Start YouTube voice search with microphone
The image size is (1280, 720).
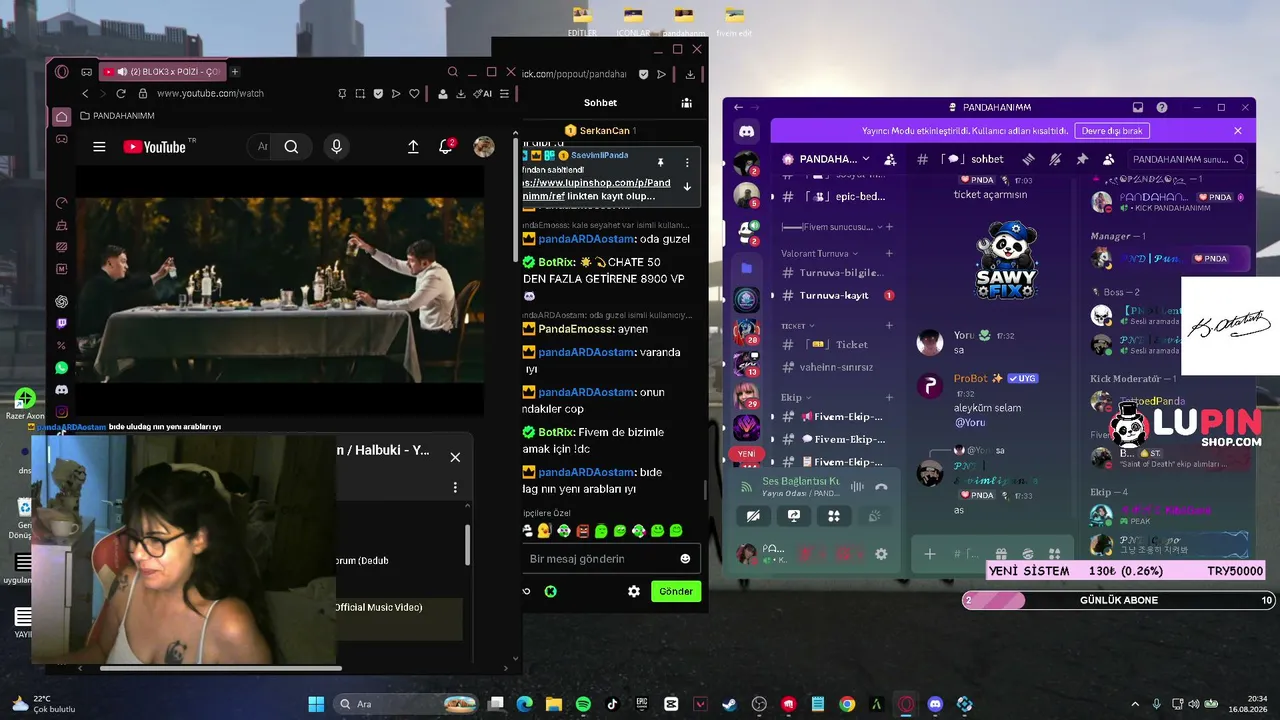coord(336,147)
